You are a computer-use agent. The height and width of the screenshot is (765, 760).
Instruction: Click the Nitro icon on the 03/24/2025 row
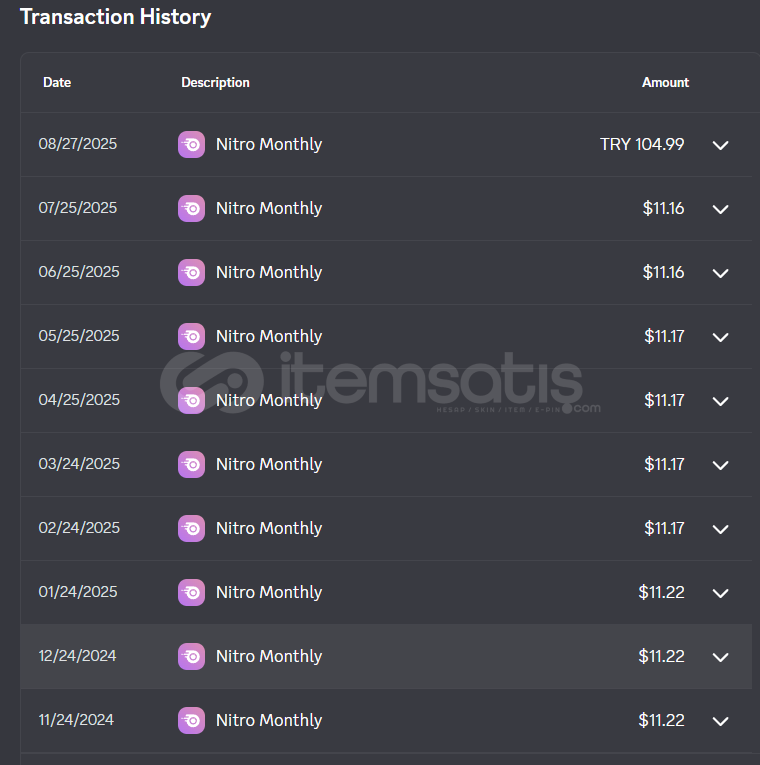[x=191, y=464]
